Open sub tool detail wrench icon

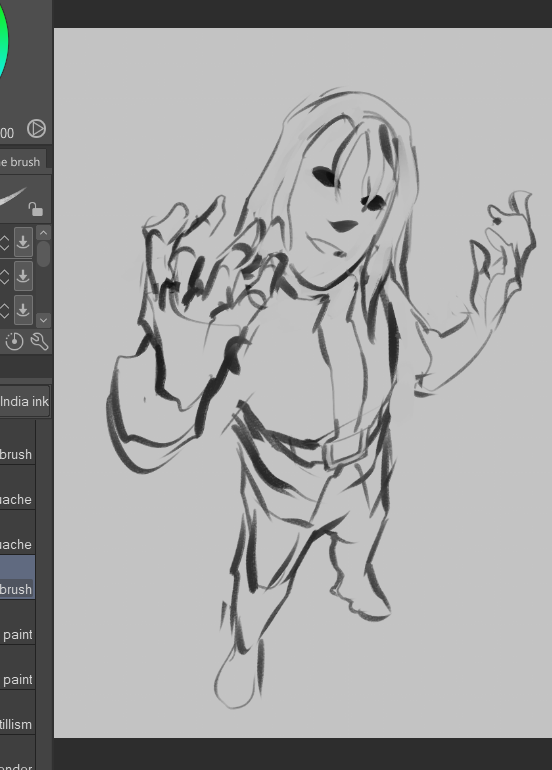pyautogui.click(x=39, y=341)
